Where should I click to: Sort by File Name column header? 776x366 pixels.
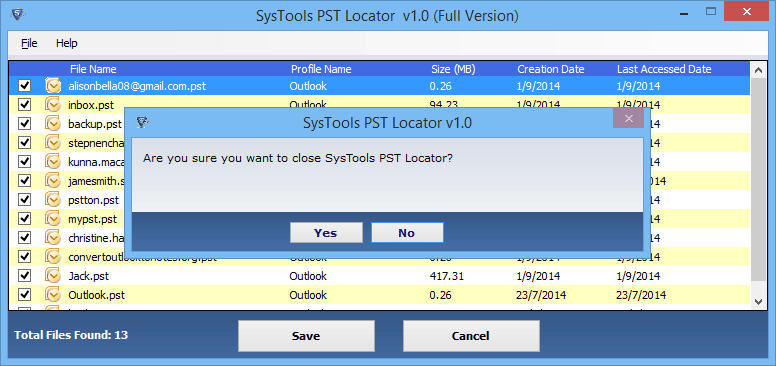(93, 69)
